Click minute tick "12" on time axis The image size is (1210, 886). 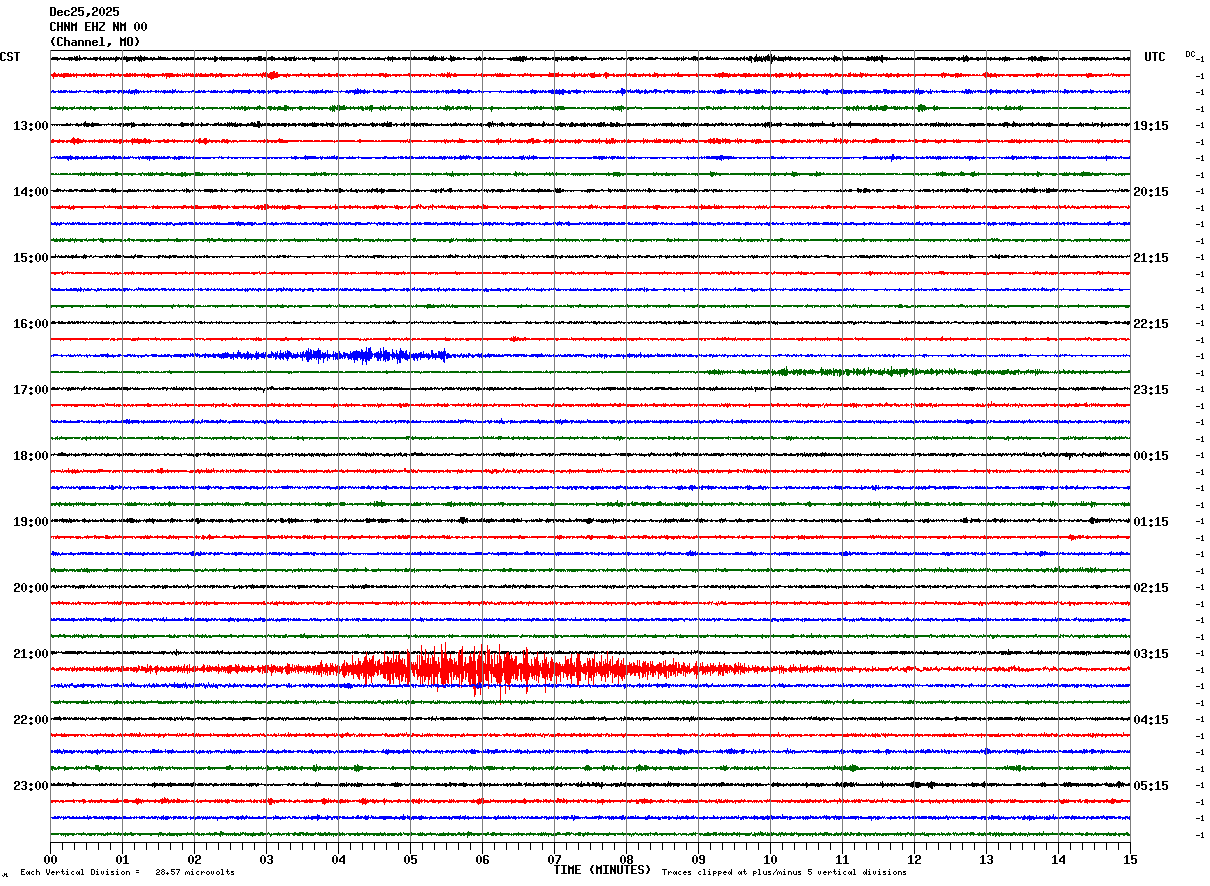[x=914, y=859]
